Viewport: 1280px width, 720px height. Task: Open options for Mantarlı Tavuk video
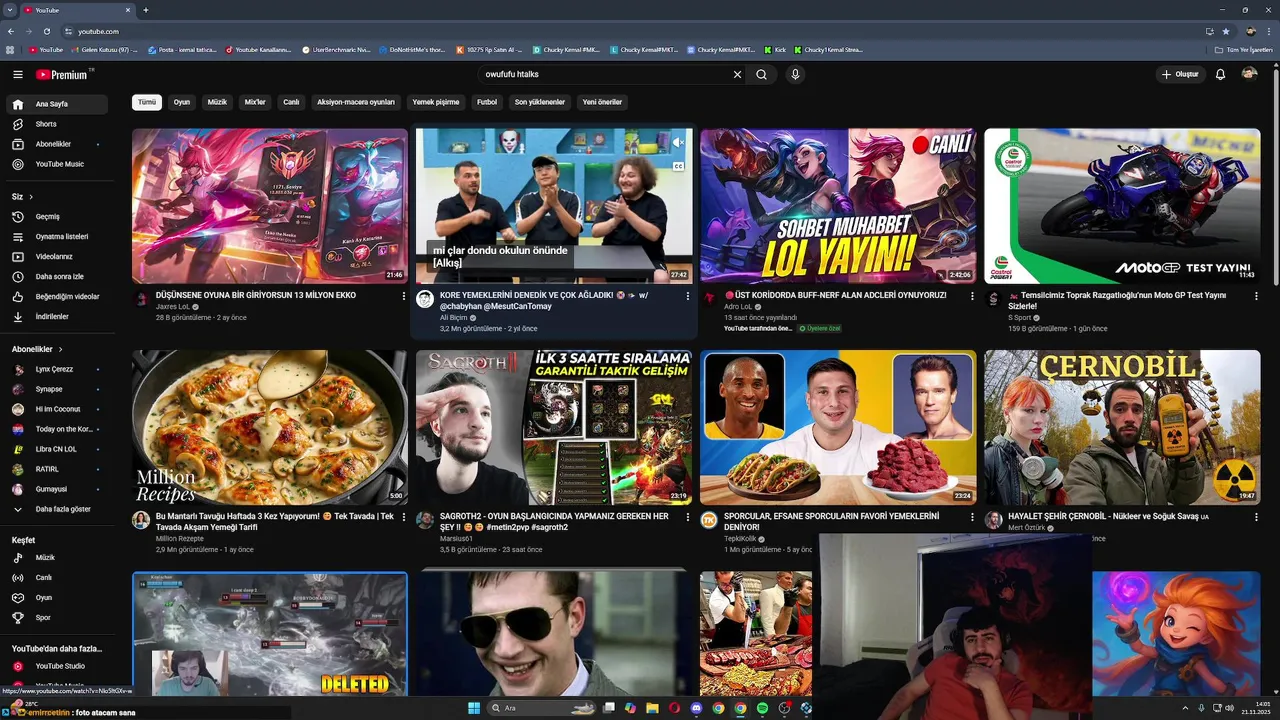[x=403, y=518]
